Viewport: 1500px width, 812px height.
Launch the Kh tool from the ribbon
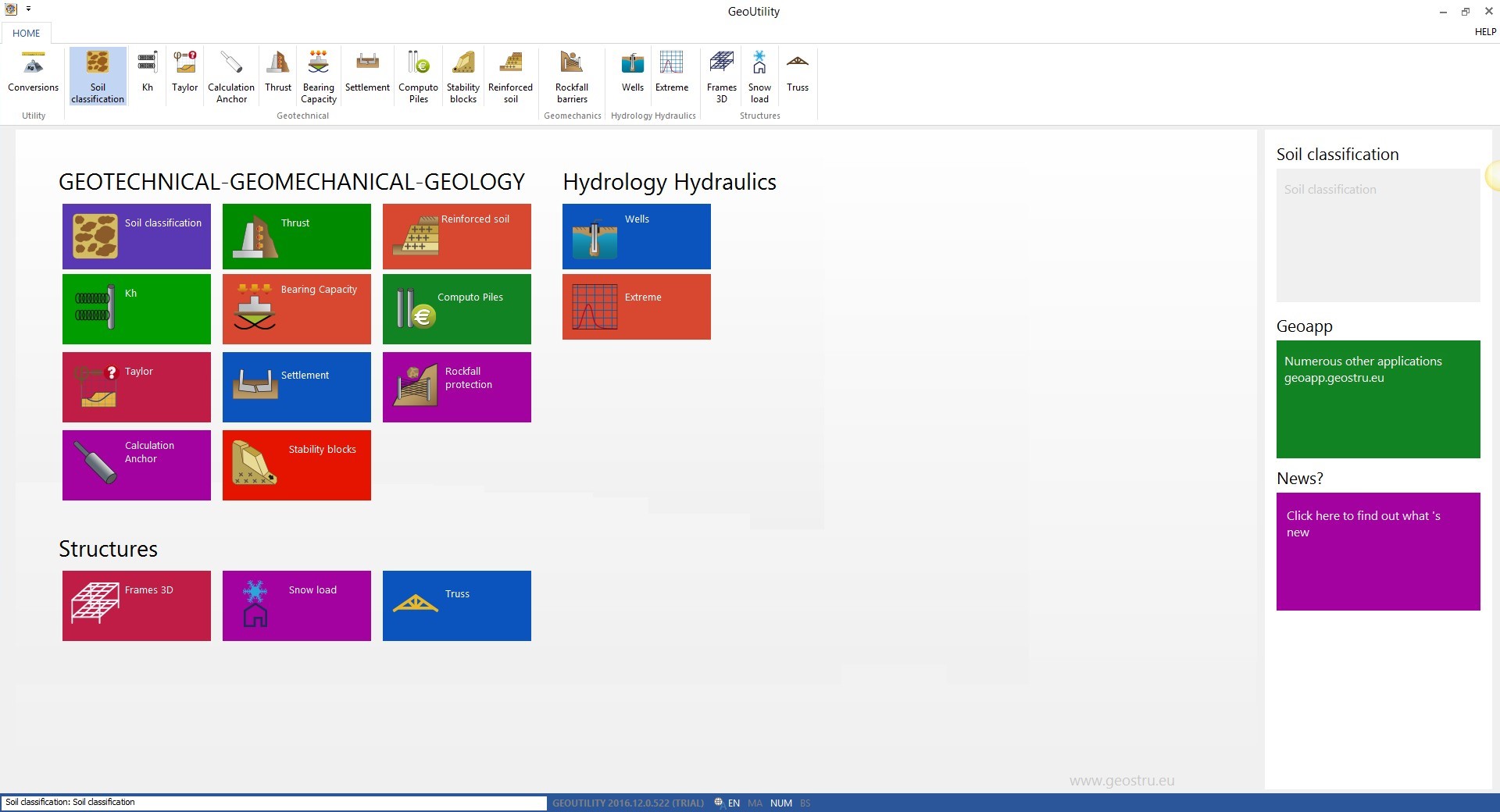pos(147,74)
